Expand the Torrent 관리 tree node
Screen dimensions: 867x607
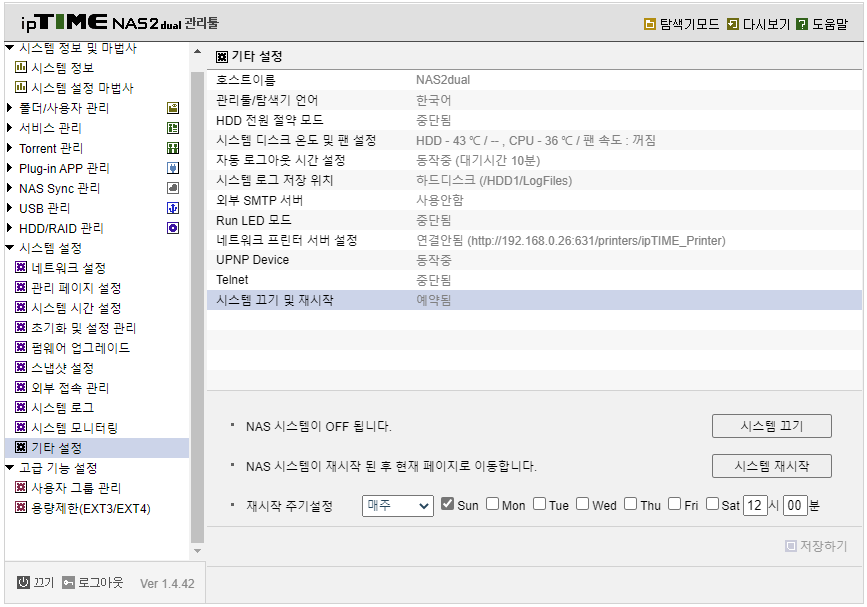[x=9, y=148]
